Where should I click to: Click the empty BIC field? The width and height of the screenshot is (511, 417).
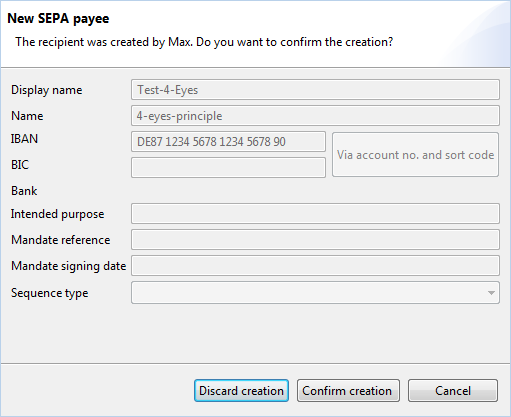coord(228,168)
